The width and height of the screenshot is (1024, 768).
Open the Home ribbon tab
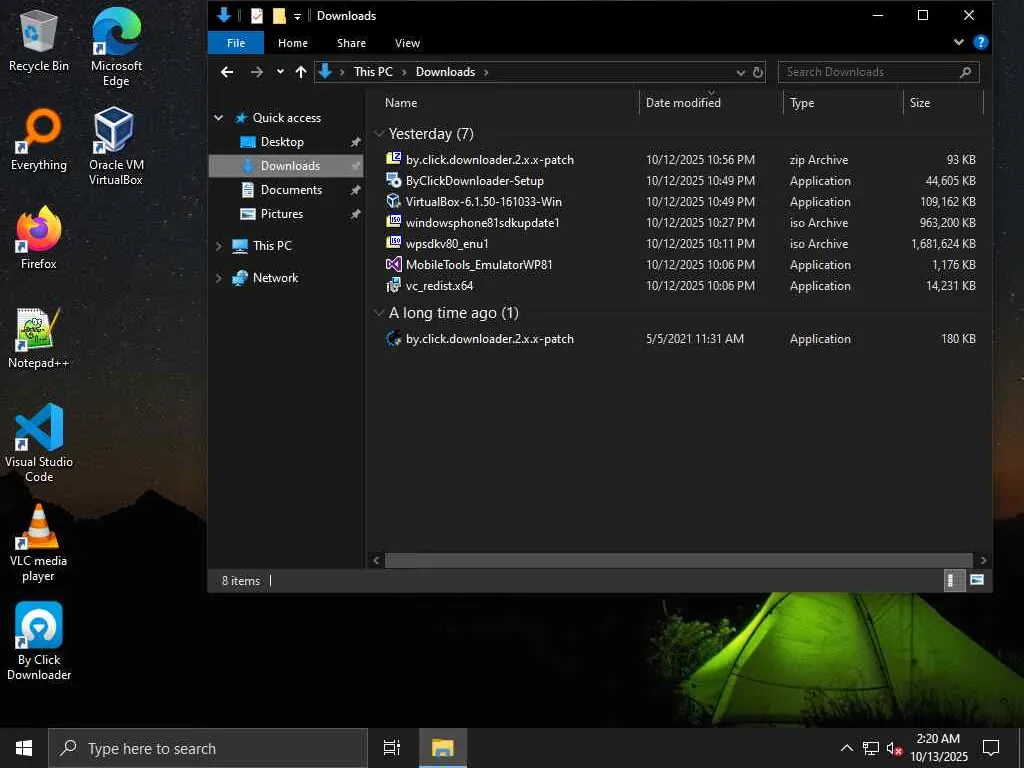(293, 43)
